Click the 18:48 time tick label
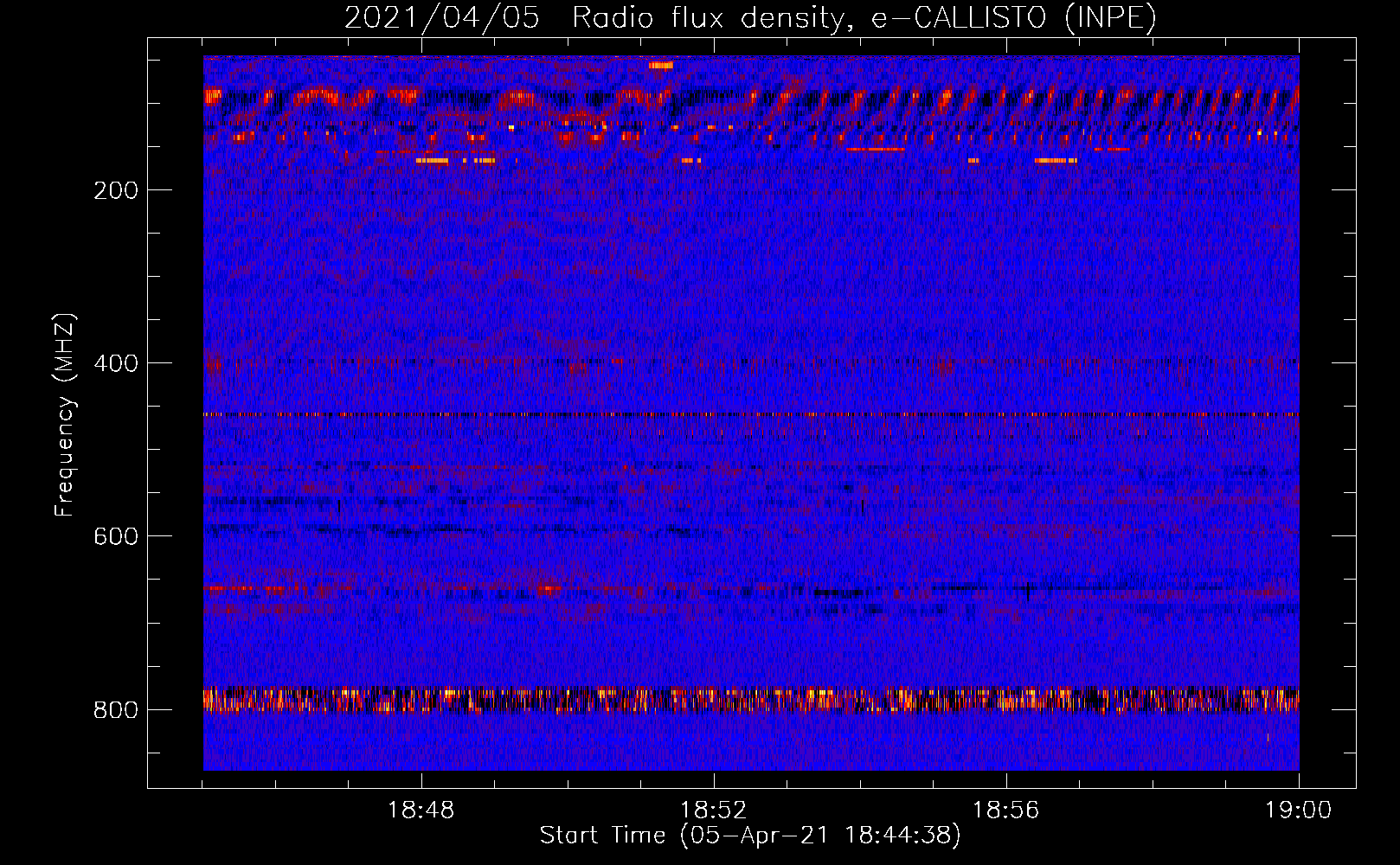 [x=421, y=811]
